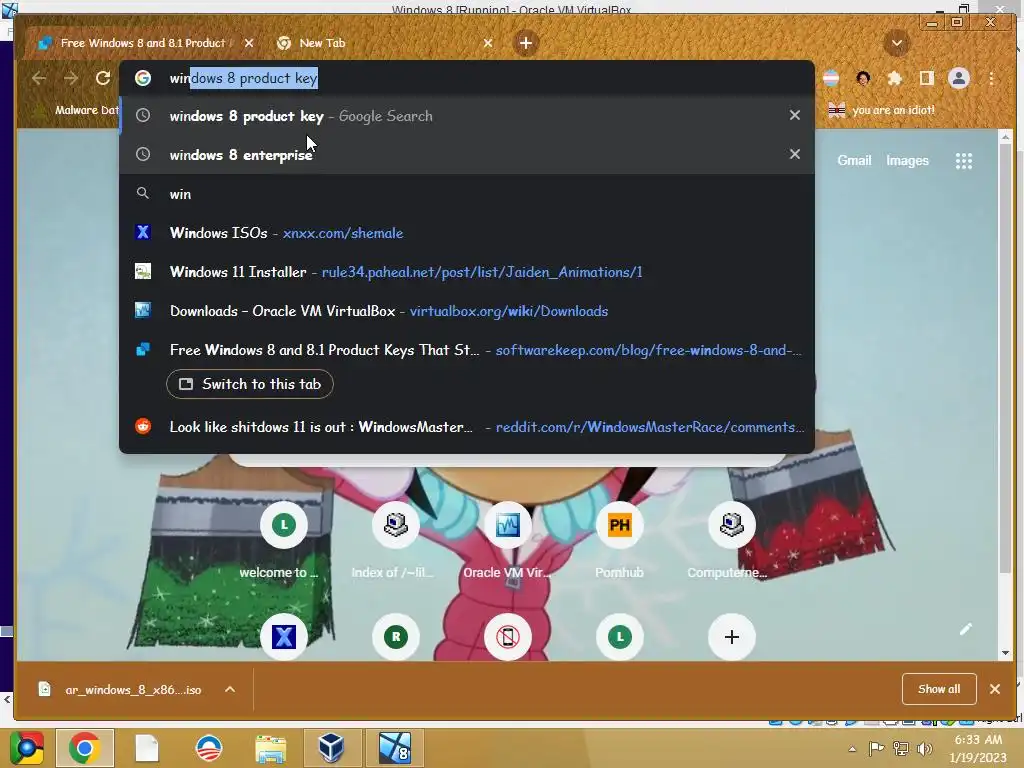Remove the windows 8 enterprise suggestion
Screen dimensions: 1024x768
[x=795, y=155]
